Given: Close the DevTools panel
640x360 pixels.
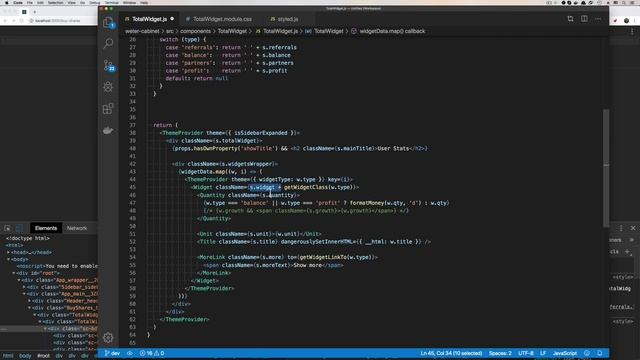Looking at the screenshot, I should click(x=633, y=228).
